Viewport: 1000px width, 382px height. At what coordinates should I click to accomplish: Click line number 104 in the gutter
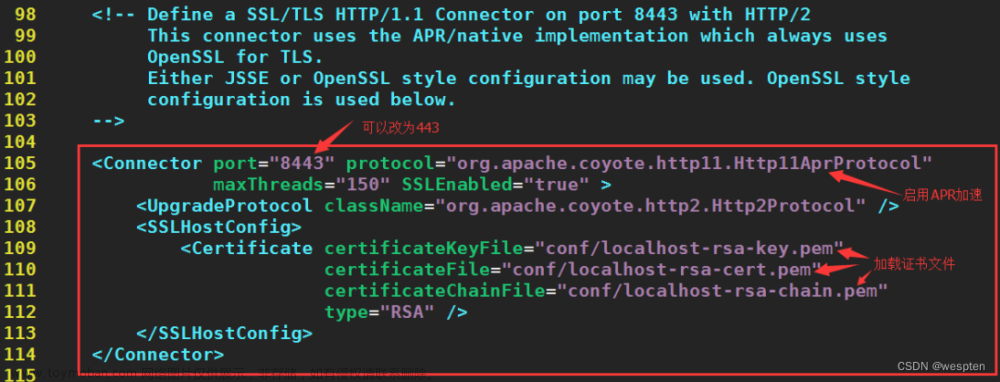point(19,142)
